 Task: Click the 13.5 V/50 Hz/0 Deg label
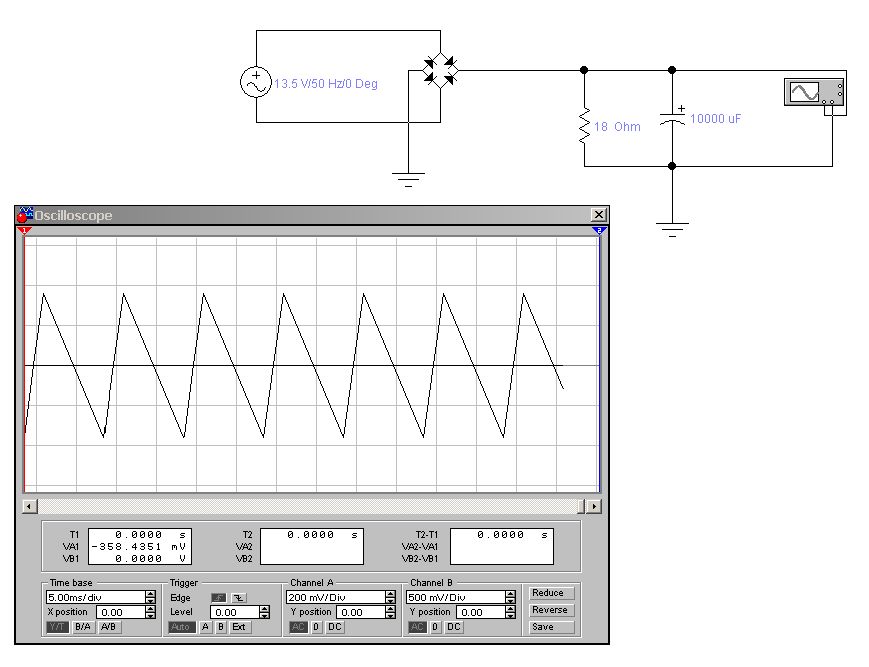326,84
